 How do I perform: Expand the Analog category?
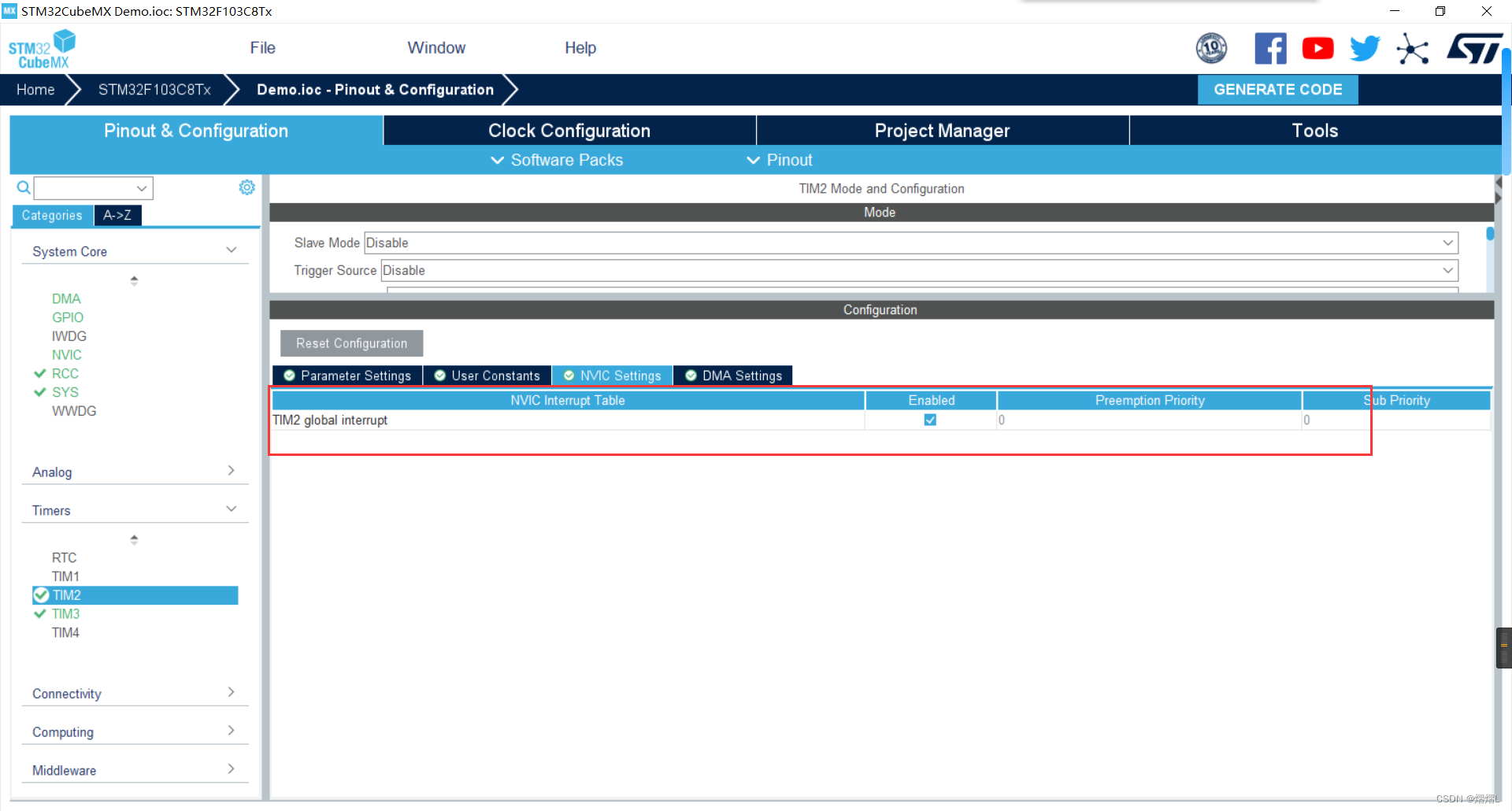(x=135, y=472)
